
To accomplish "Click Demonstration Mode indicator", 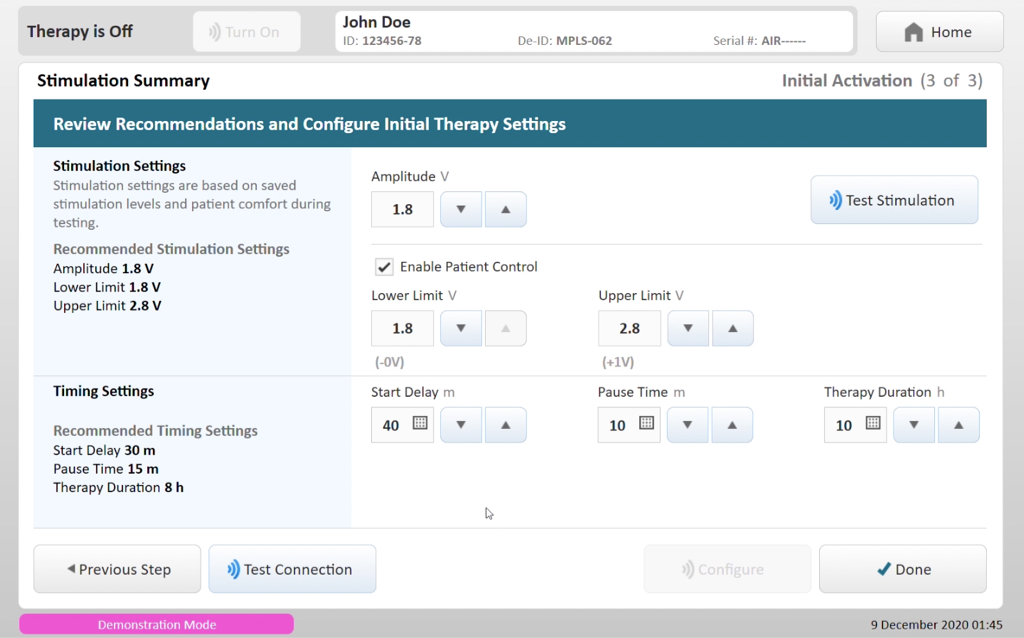I will 157,624.
